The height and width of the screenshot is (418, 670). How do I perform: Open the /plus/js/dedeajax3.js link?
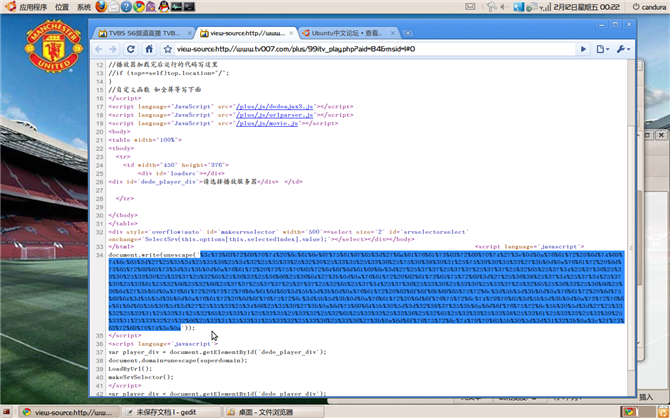pyautogui.click(x=275, y=106)
